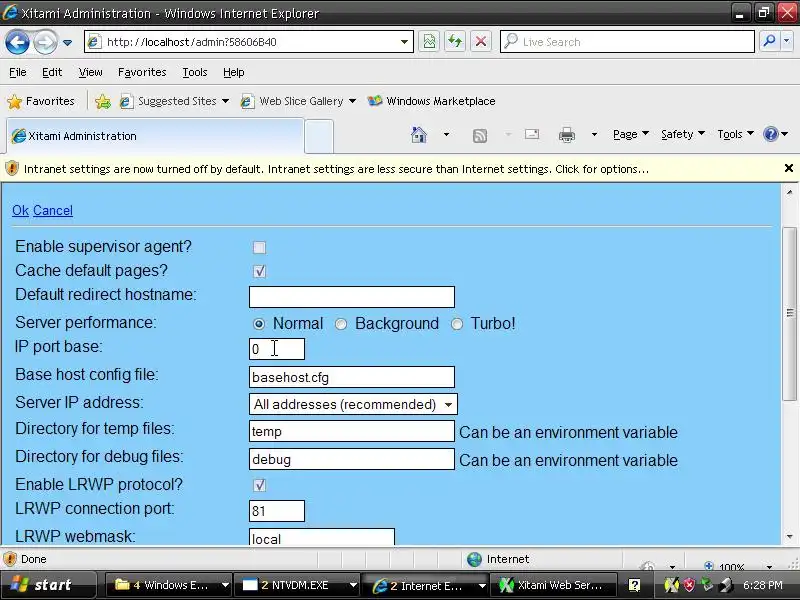Open the Windows start button
The height and width of the screenshot is (600, 800).
47,585
